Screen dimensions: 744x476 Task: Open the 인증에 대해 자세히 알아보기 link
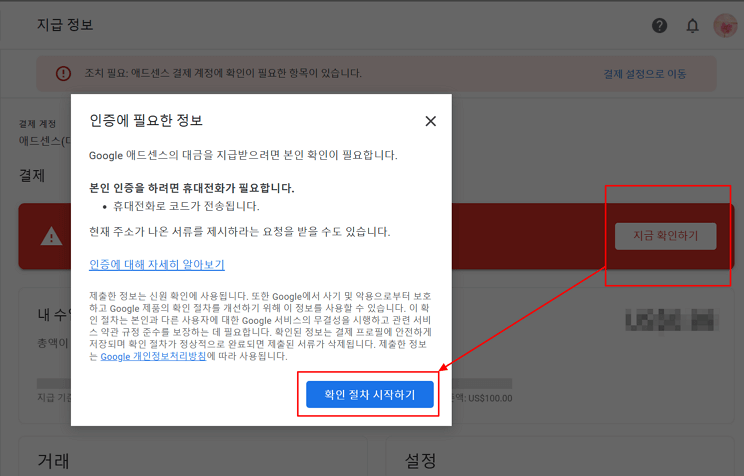coord(157,264)
